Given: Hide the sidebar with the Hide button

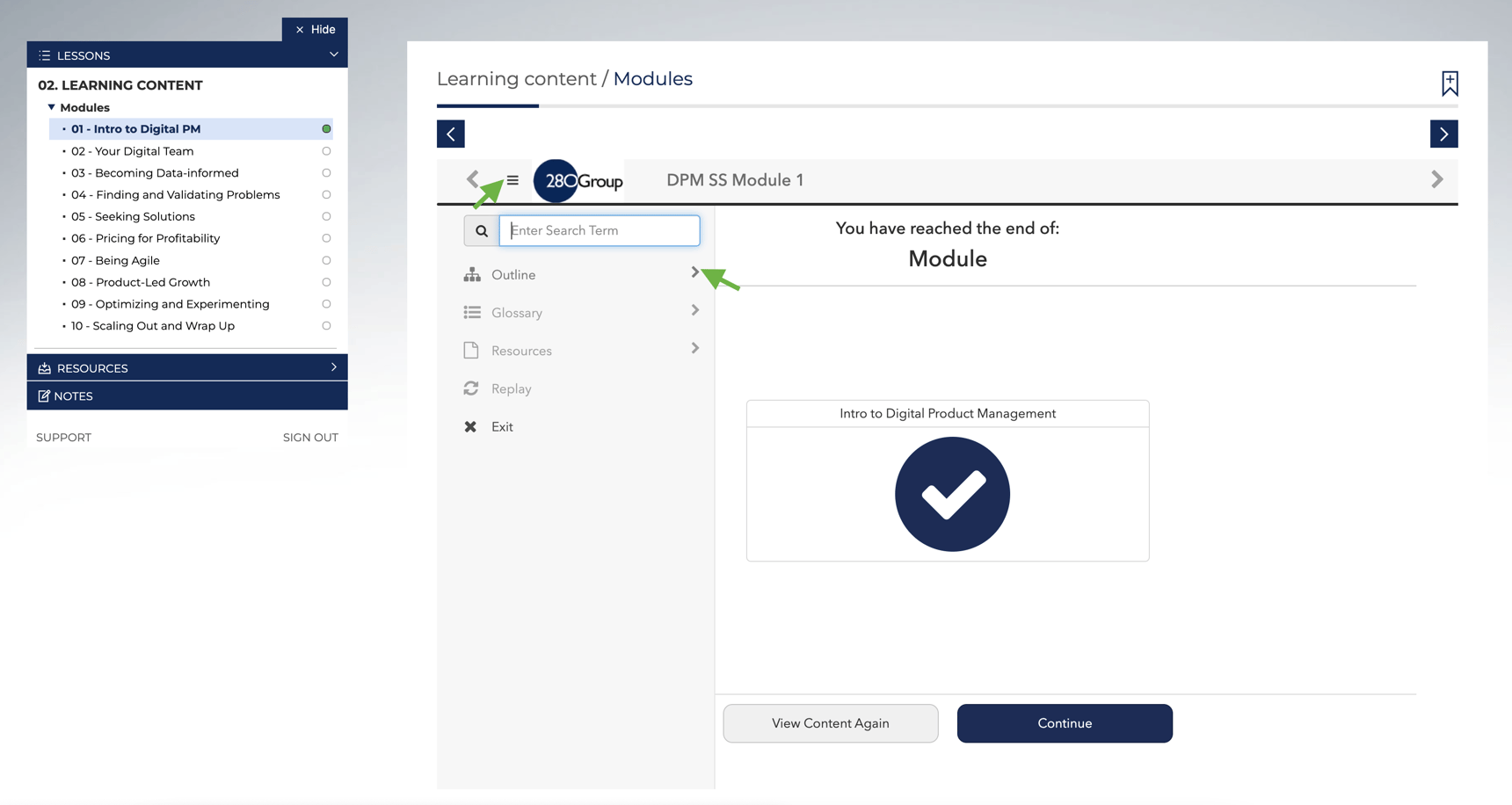Looking at the screenshot, I should (x=315, y=30).
